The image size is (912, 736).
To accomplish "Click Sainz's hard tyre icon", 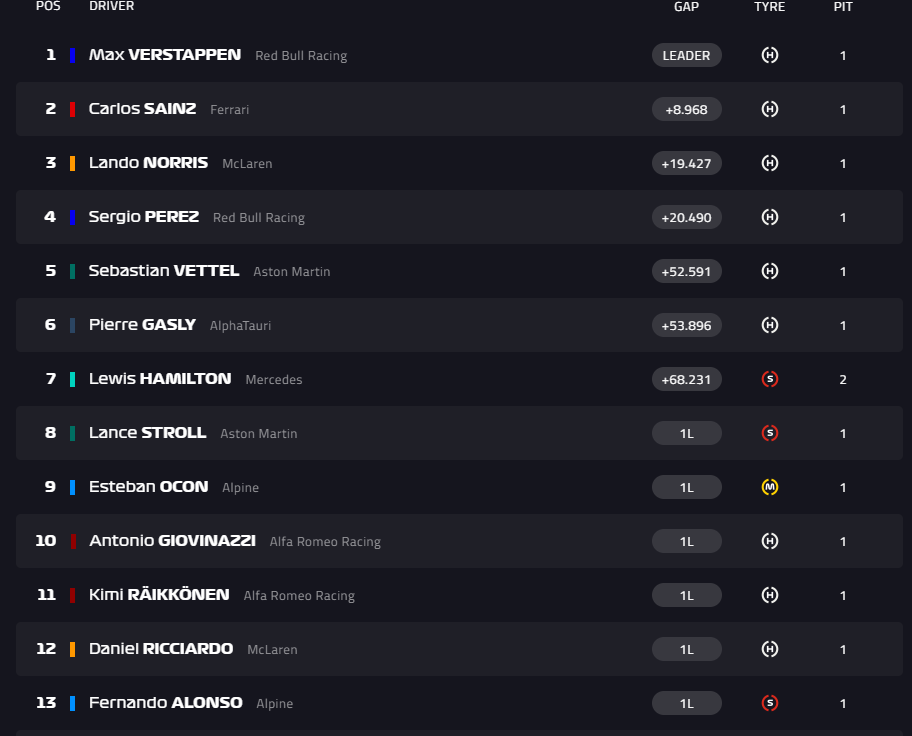I will (770, 109).
